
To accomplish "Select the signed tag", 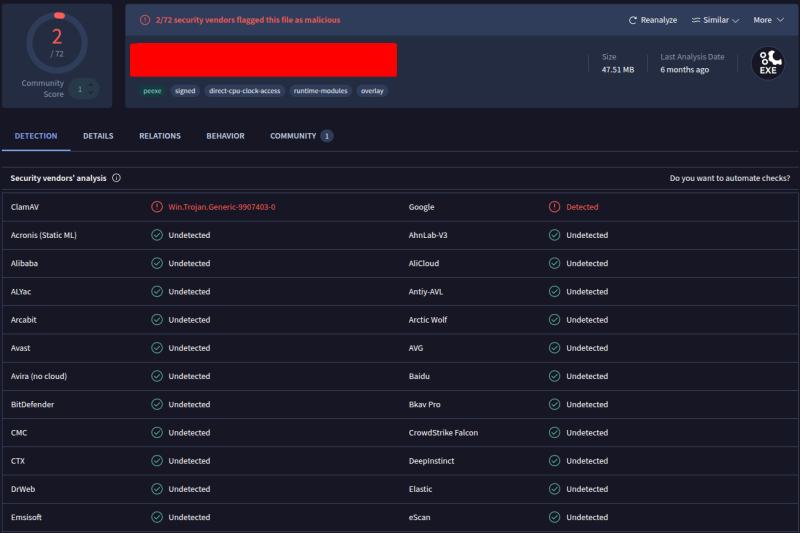I will coord(185,91).
